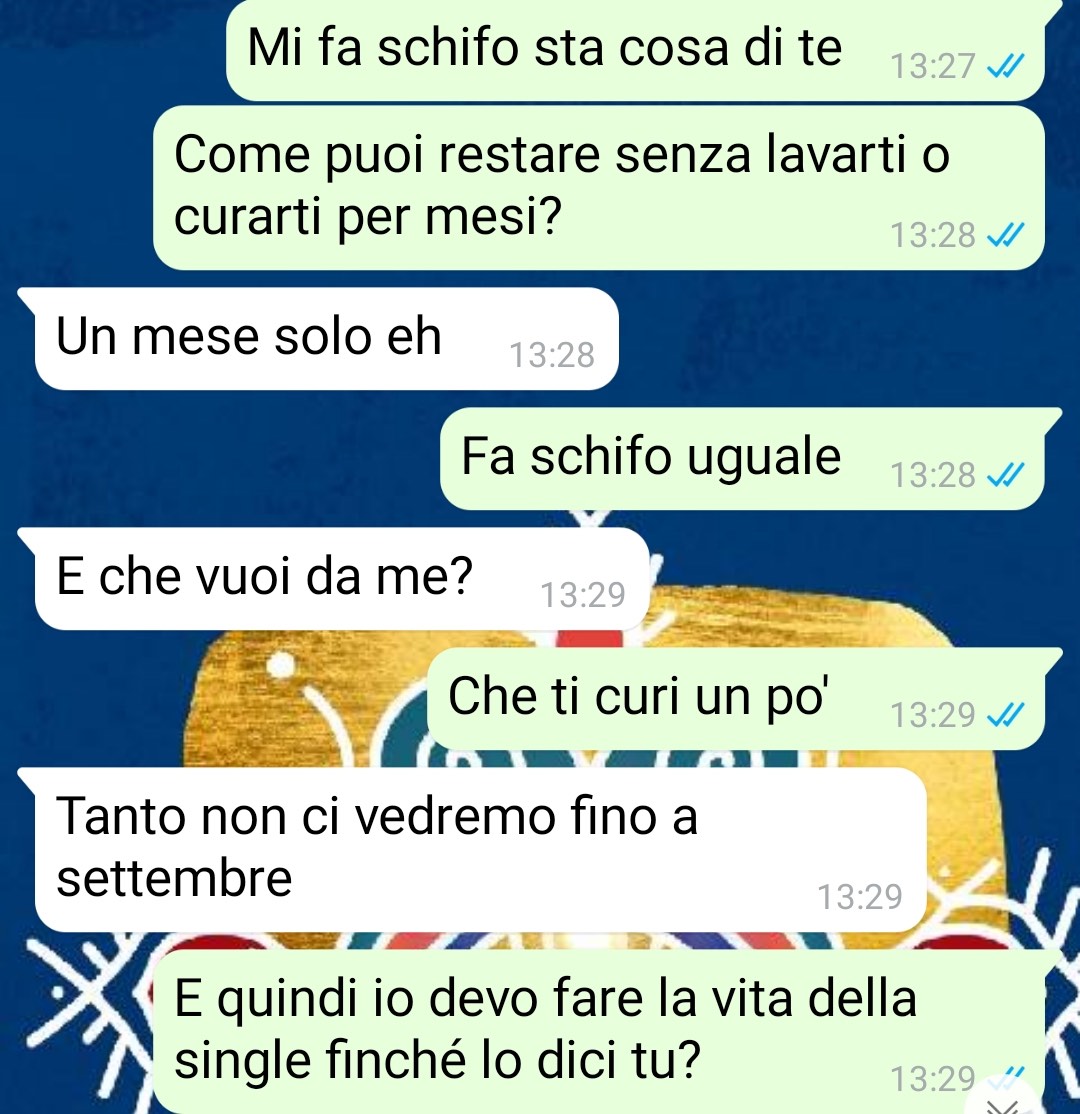Tap read ticks on 'Fa schifo uguale' message
1080x1114 pixels.
[x=1006, y=475]
